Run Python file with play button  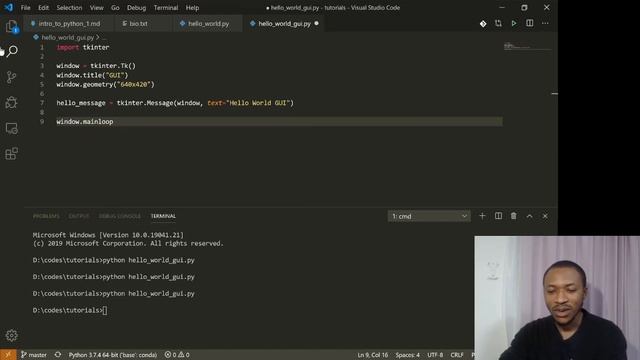[x=514, y=24]
